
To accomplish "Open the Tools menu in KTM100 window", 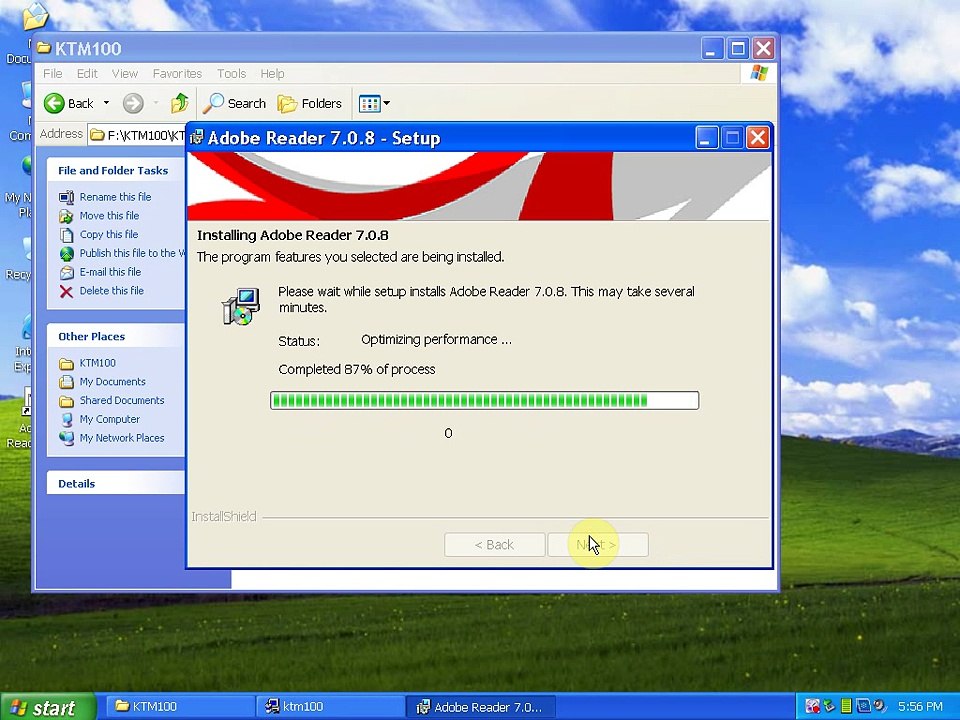I will (x=231, y=73).
